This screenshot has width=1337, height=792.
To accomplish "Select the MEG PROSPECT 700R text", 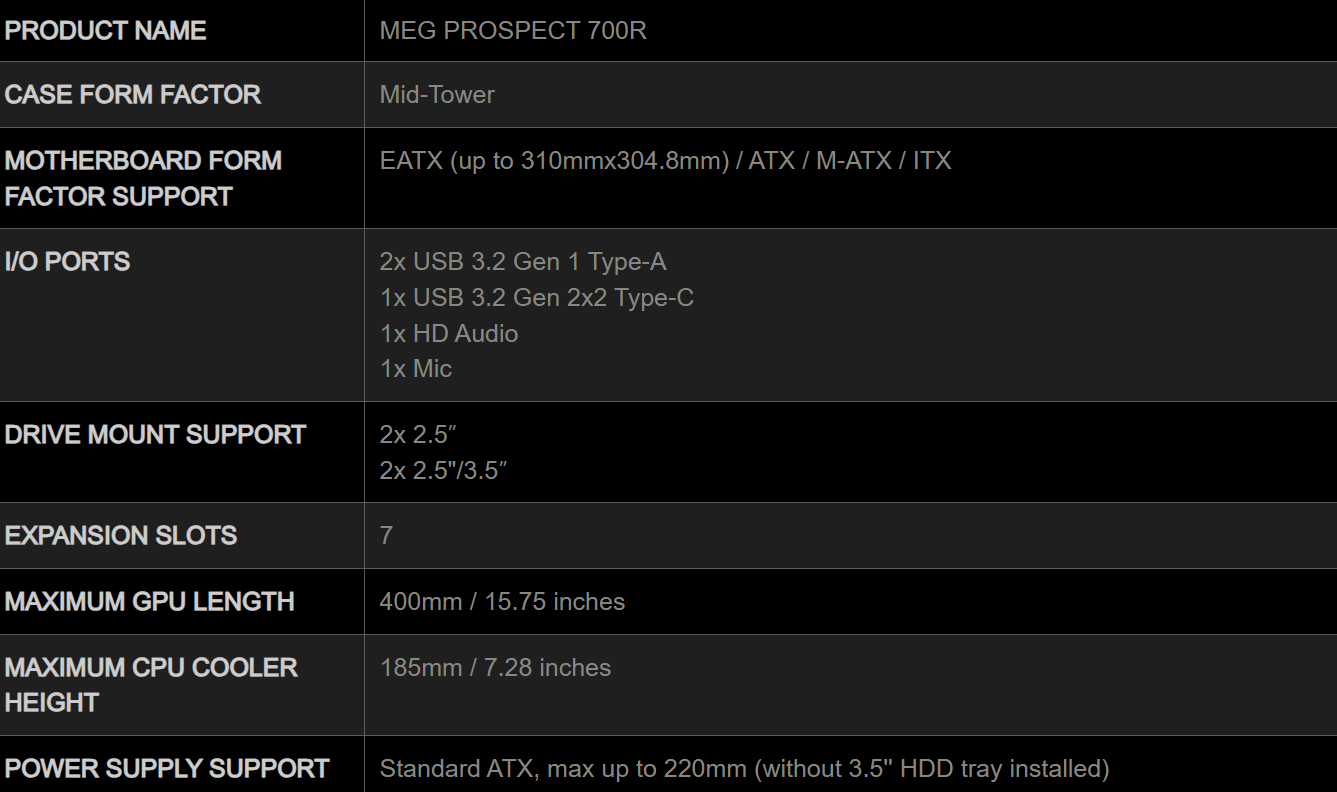I will [513, 30].
